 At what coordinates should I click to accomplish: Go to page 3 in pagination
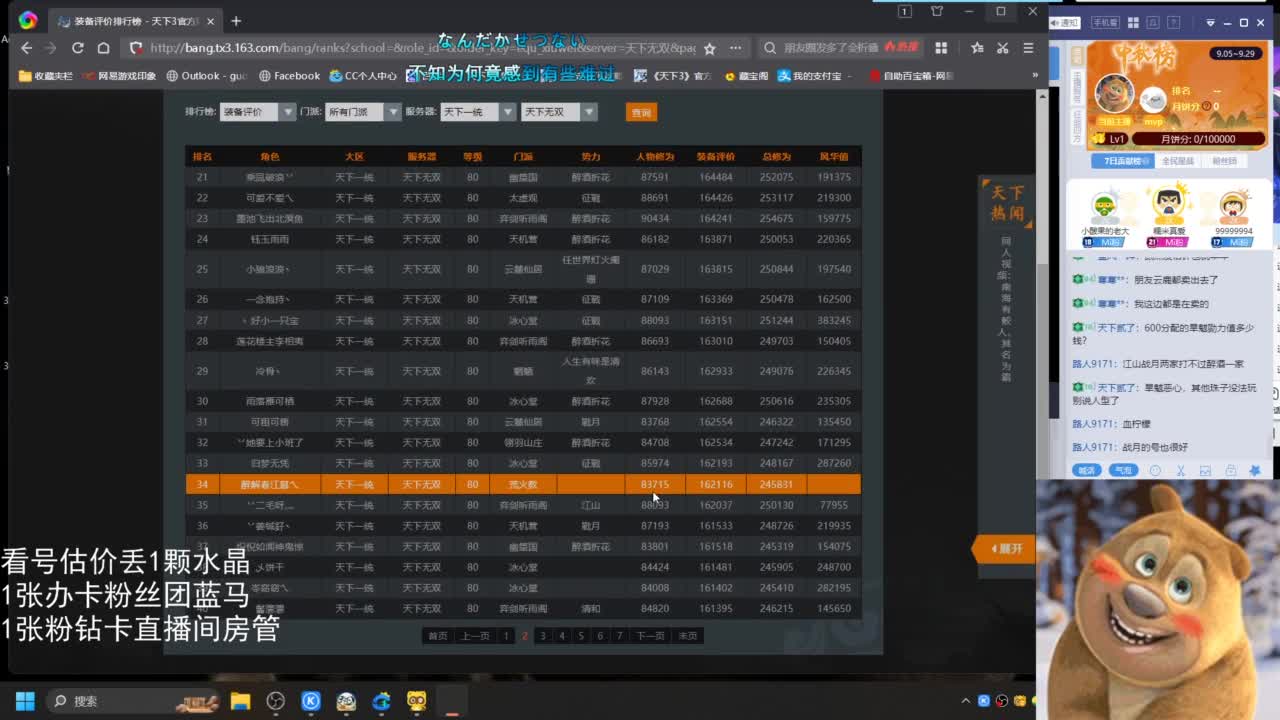[543, 635]
